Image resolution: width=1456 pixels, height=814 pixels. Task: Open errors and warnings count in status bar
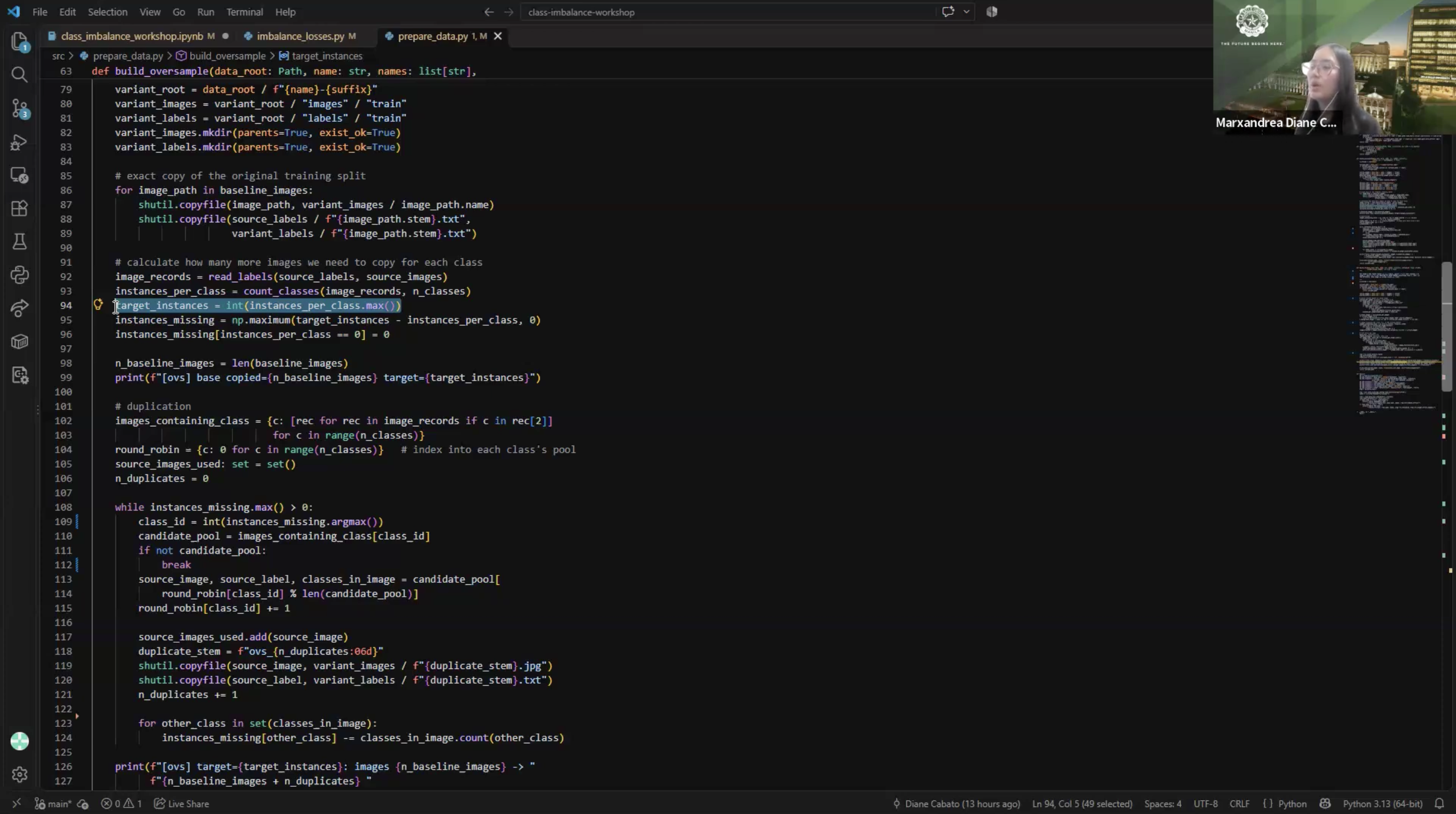tap(121, 803)
